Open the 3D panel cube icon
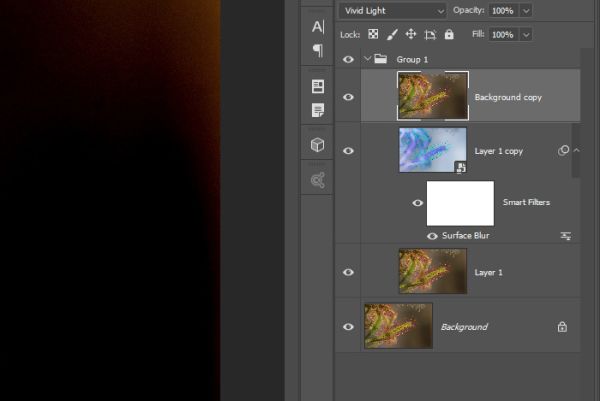 click(318, 145)
